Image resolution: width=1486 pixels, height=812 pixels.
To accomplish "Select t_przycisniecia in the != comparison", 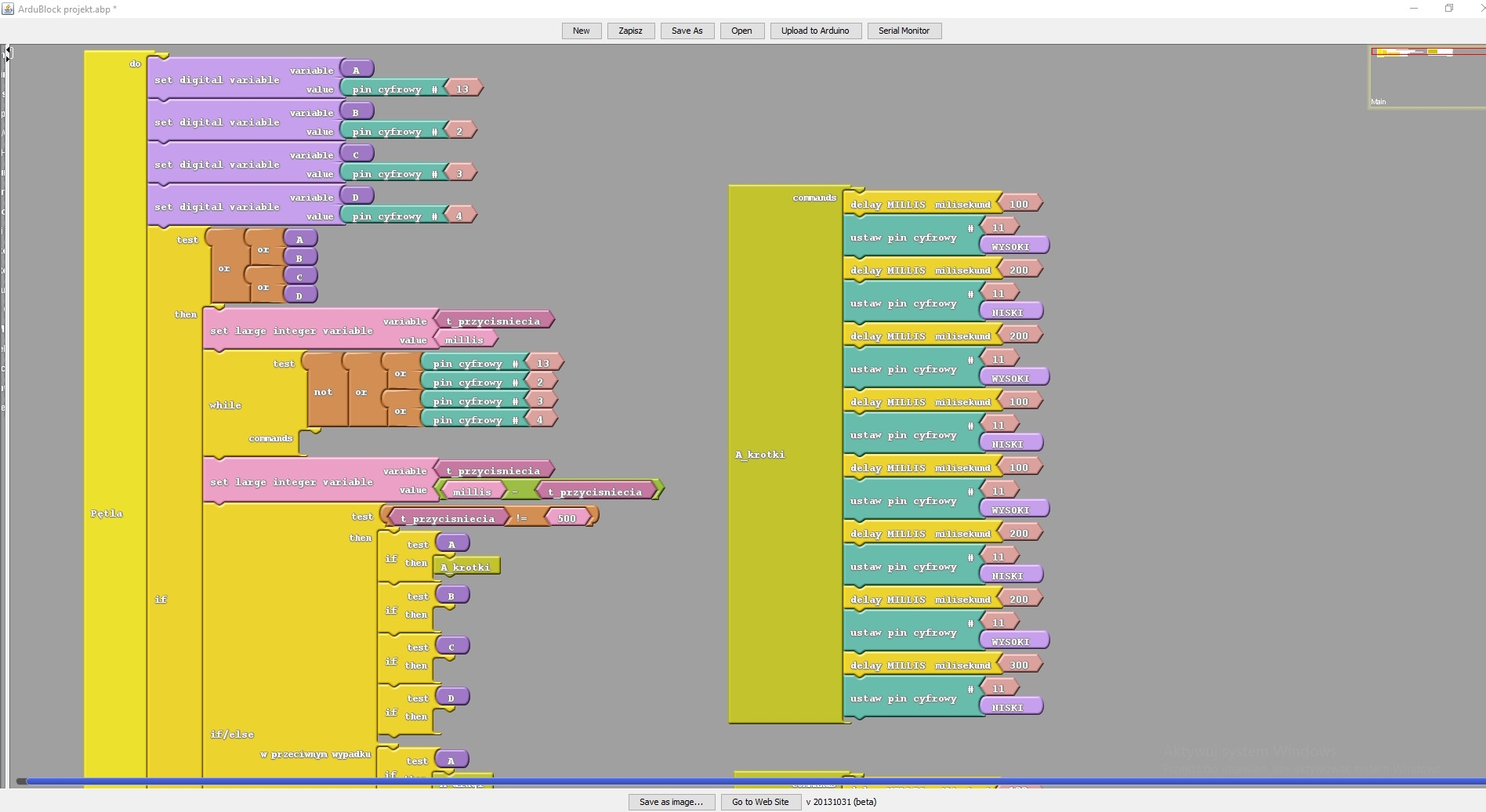I will click(448, 518).
